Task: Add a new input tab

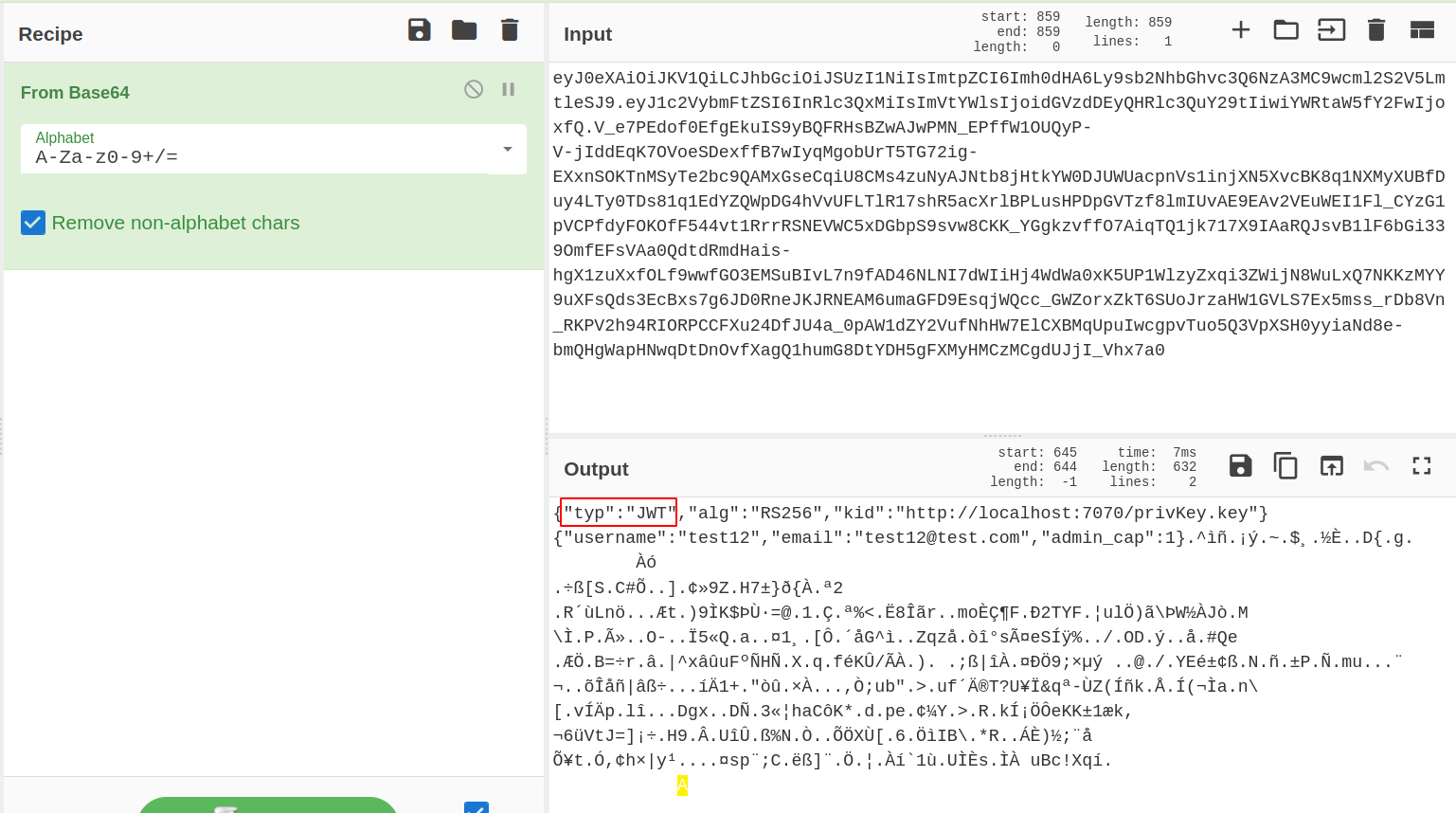Action: 1240,30
